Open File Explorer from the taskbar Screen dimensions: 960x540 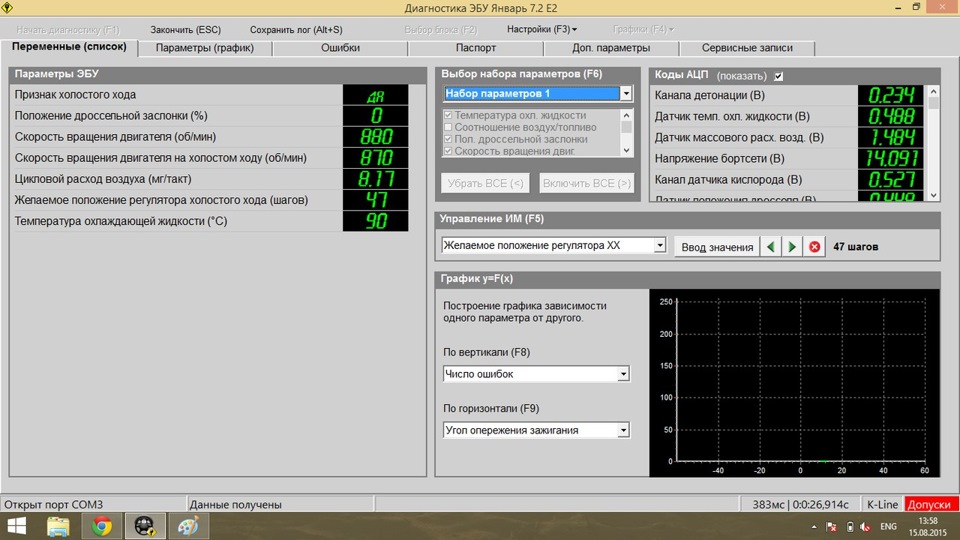click(58, 526)
